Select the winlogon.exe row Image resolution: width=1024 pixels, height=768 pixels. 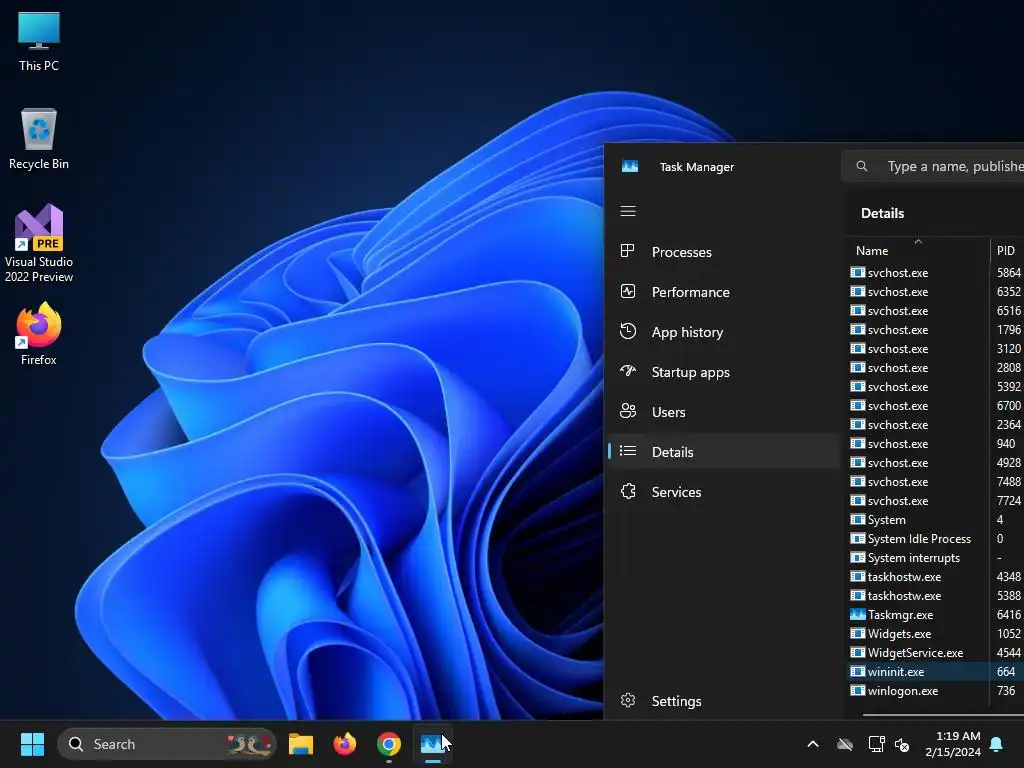click(935, 690)
